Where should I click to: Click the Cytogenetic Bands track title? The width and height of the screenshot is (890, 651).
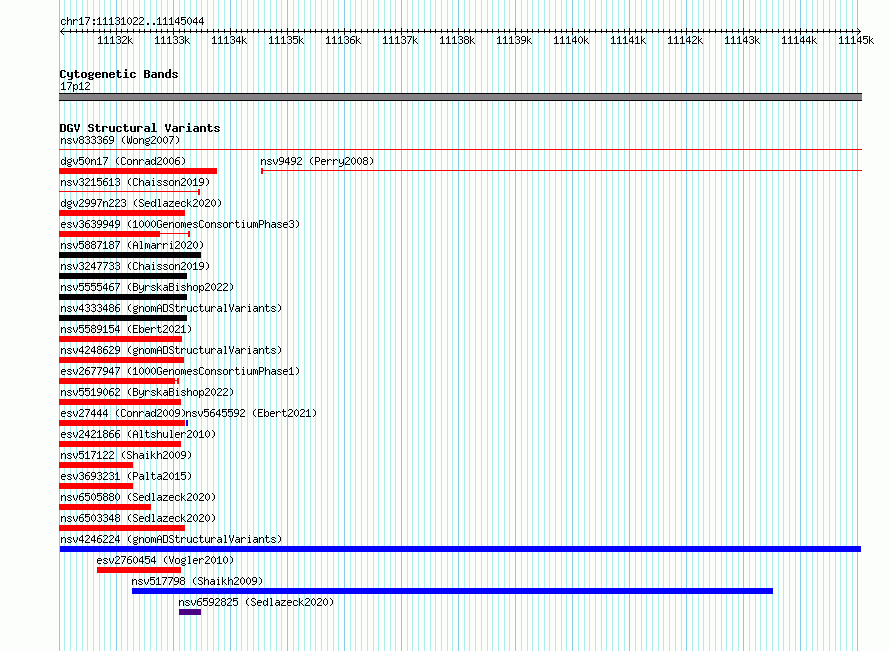(x=119, y=74)
